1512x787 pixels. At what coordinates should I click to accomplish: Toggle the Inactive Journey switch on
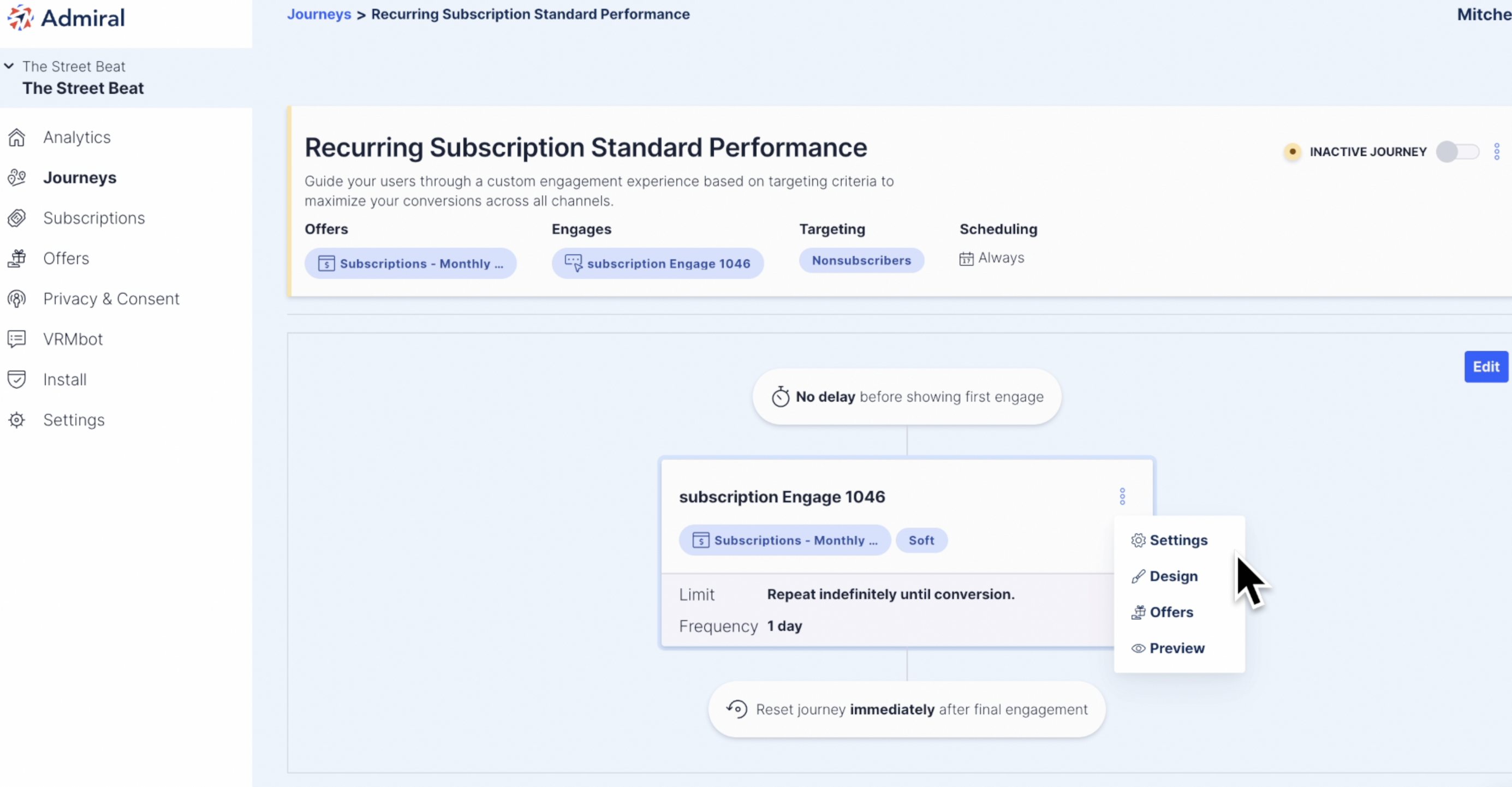1457,151
